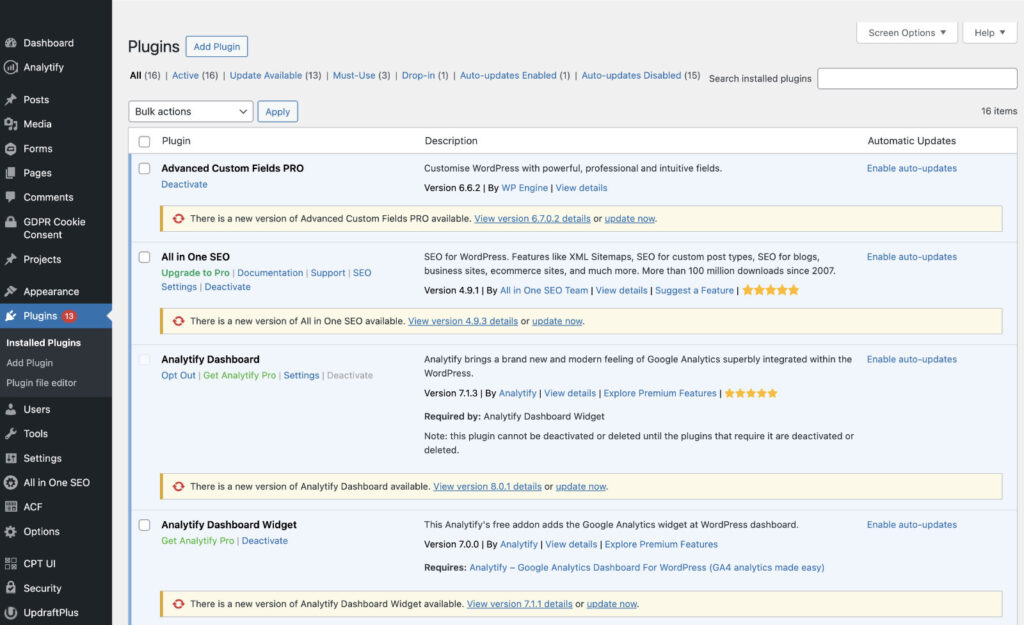The height and width of the screenshot is (625, 1024).
Task: Enable auto-updates for Analytify Dashboard
Action: click(x=912, y=360)
